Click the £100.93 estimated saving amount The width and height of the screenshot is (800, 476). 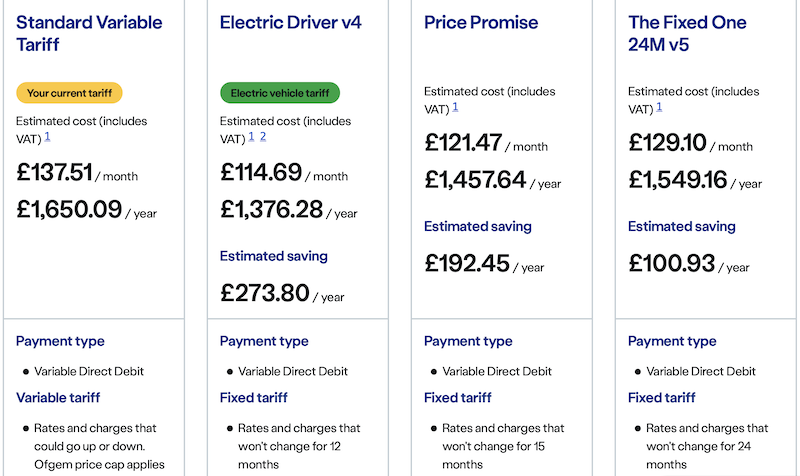click(x=671, y=263)
